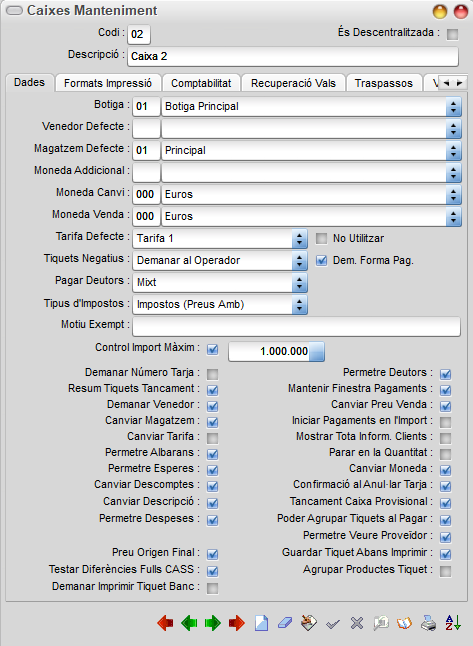Click the eraser icon in bottom toolbar
The height and width of the screenshot is (646, 473).
[x=285, y=623]
